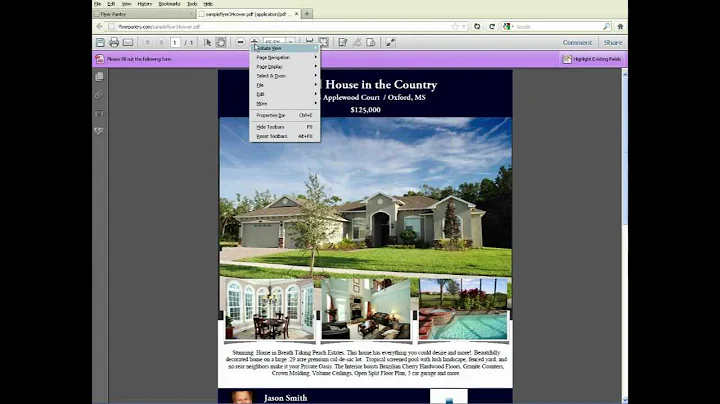Toggle the Properties Bar menu entry

coord(285,115)
